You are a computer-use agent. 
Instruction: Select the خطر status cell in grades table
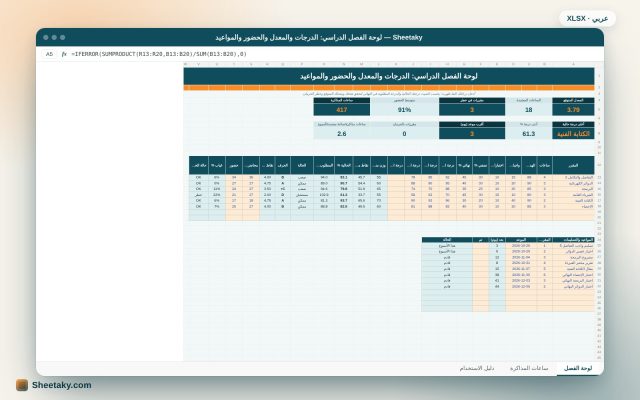198,195
